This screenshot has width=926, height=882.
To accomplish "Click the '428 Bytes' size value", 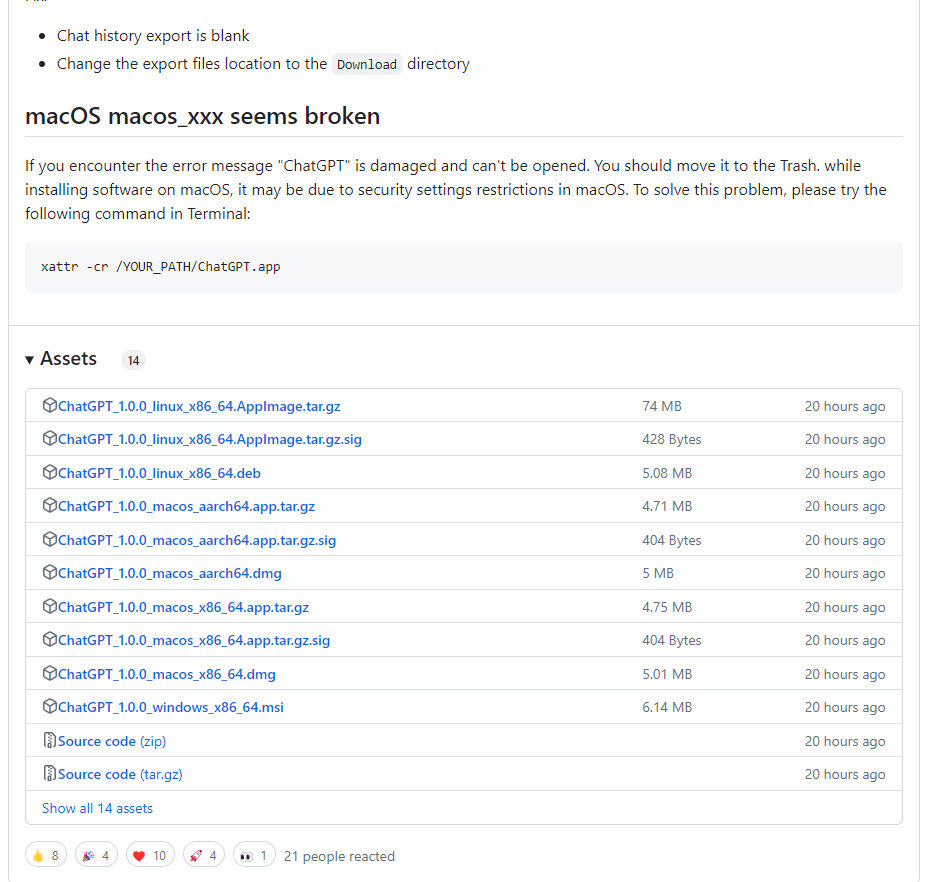I will (x=672, y=440).
